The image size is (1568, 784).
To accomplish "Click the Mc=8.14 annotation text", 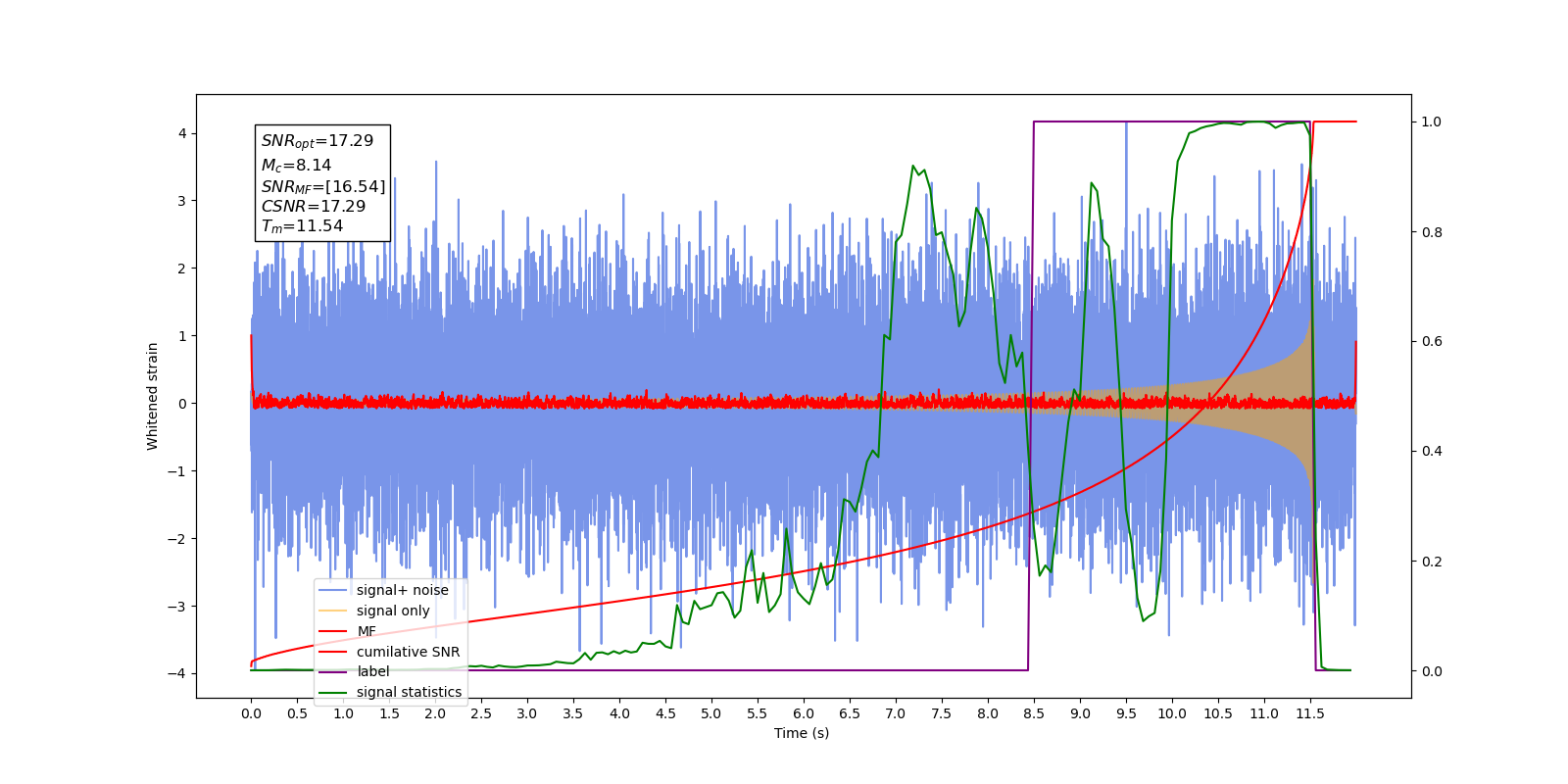I will click(296, 166).
